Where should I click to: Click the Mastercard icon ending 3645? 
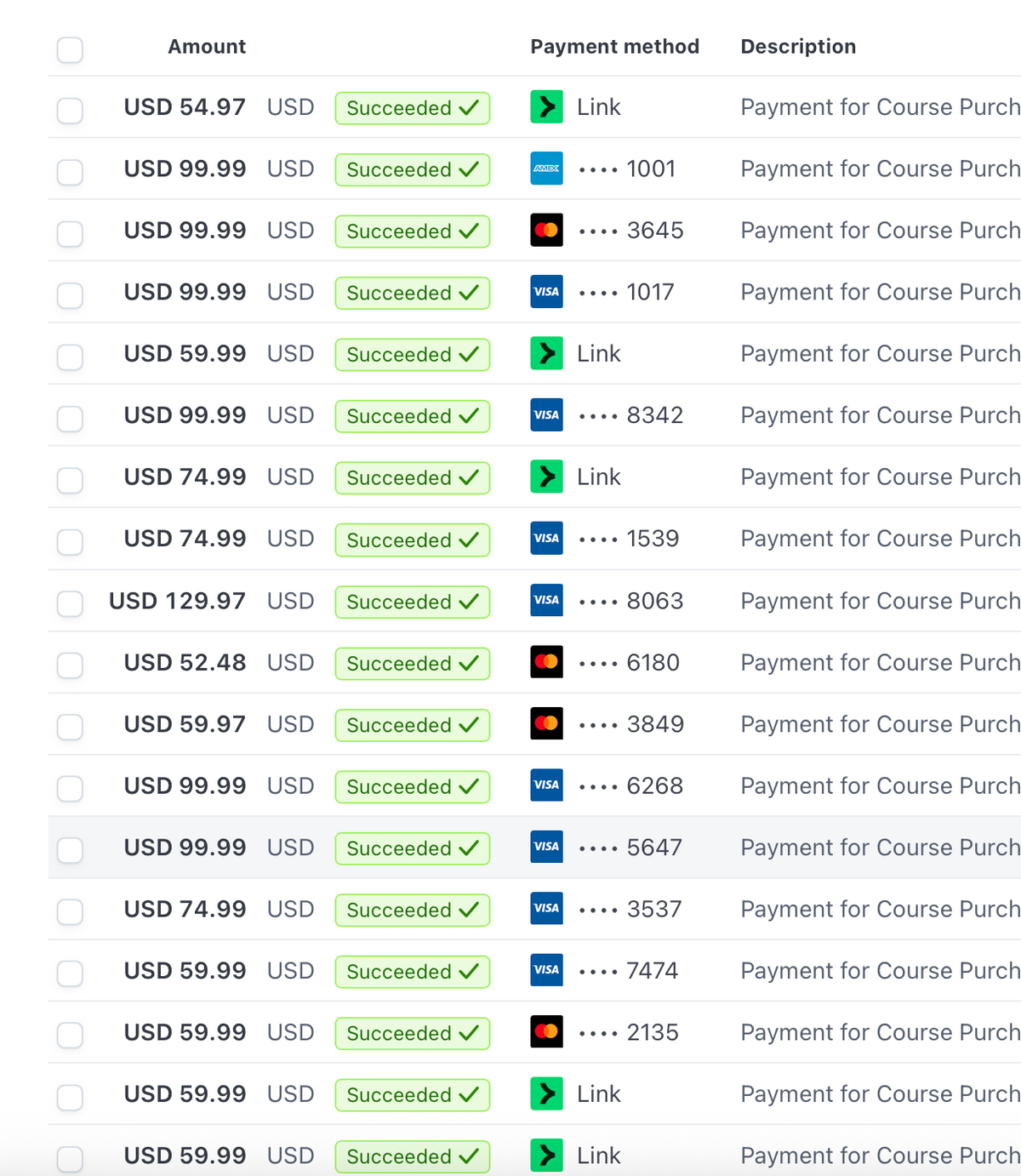546,231
